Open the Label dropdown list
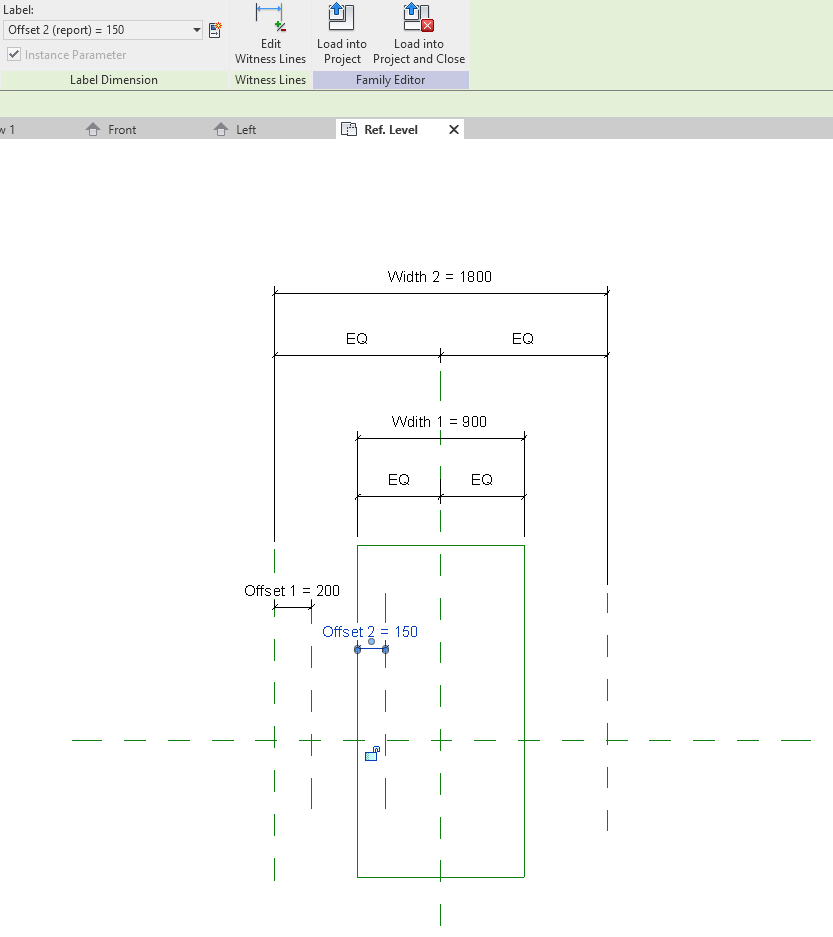This screenshot has height=937, width=833. click(194, 30)
